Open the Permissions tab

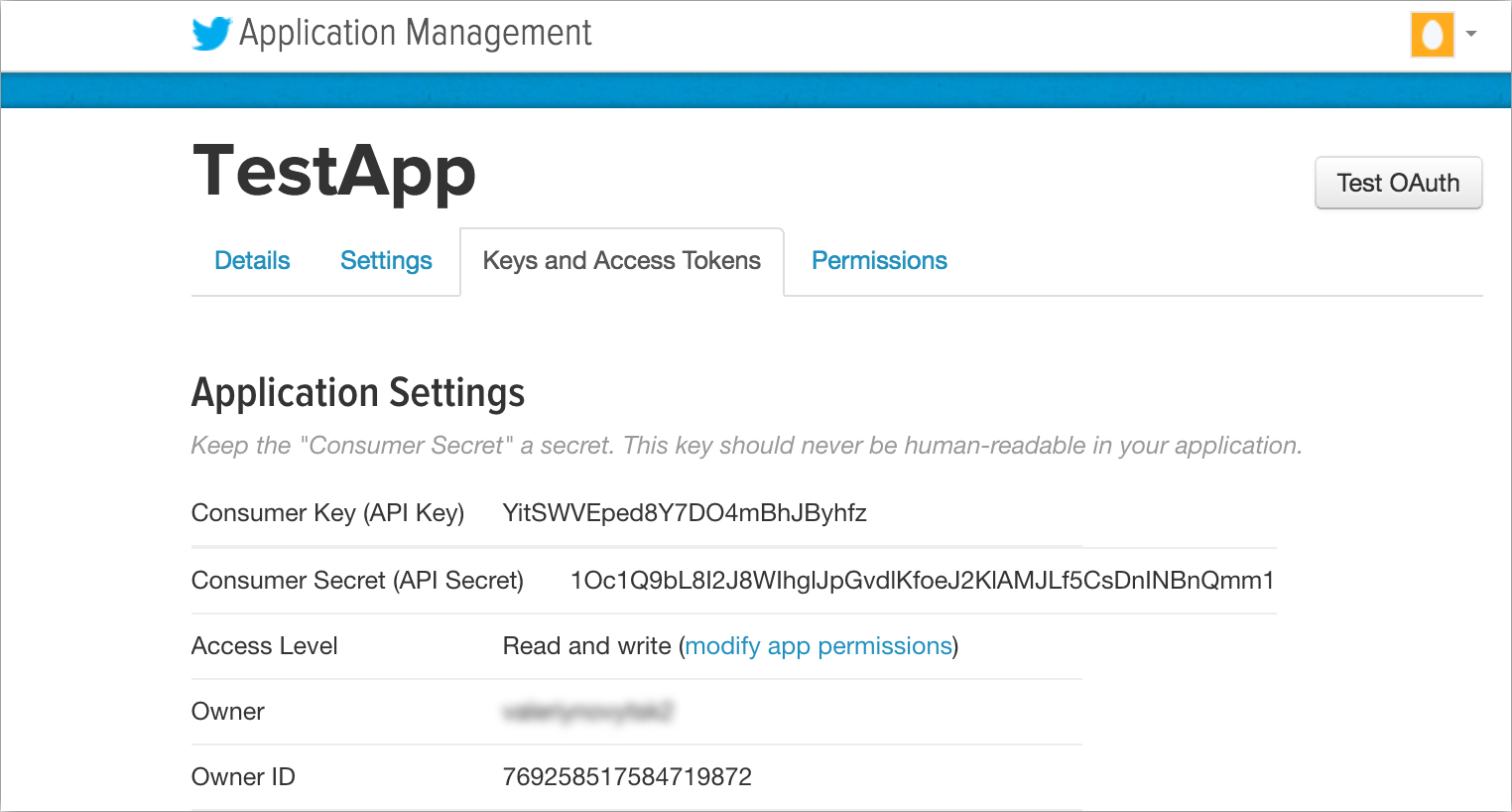coord(879,261)
